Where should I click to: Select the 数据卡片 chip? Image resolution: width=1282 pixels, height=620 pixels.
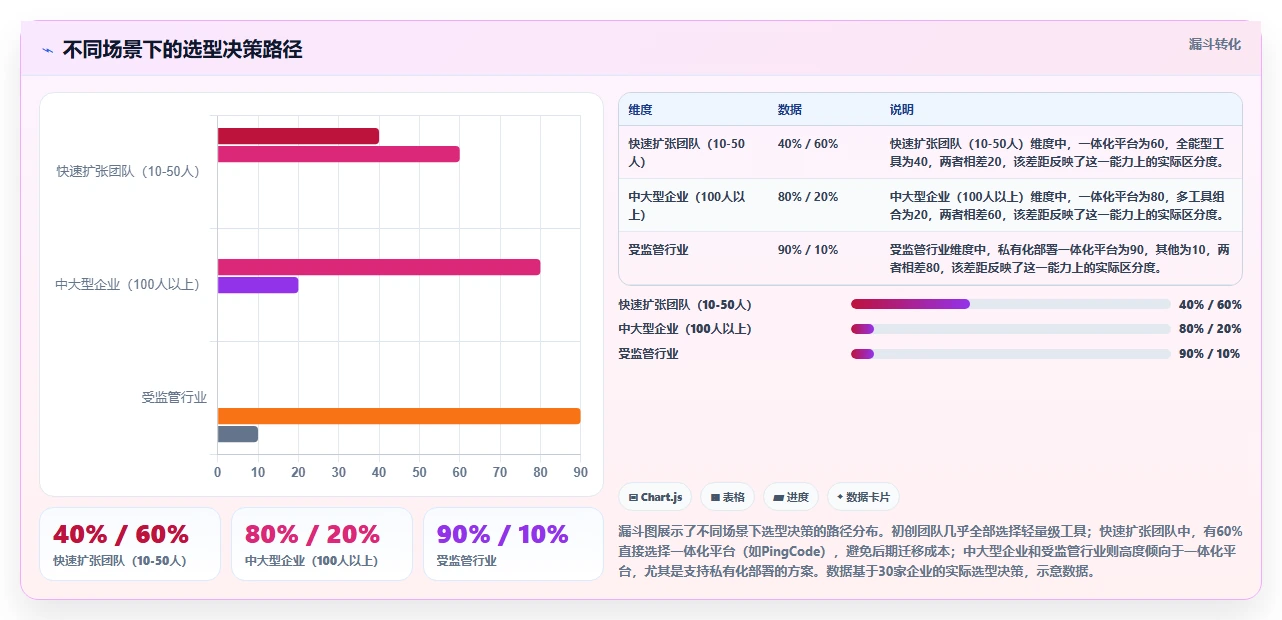click(x=863, y=497)
